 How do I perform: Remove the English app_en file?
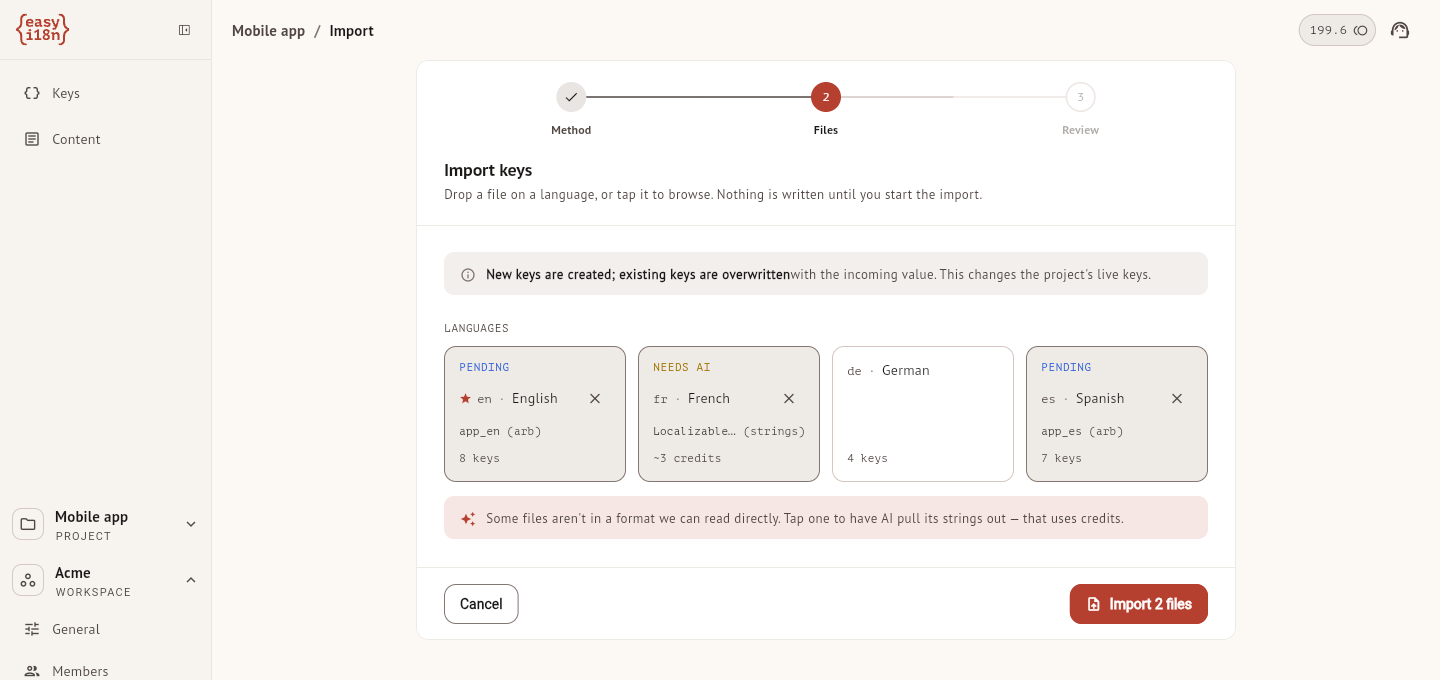tap(595, 398)
